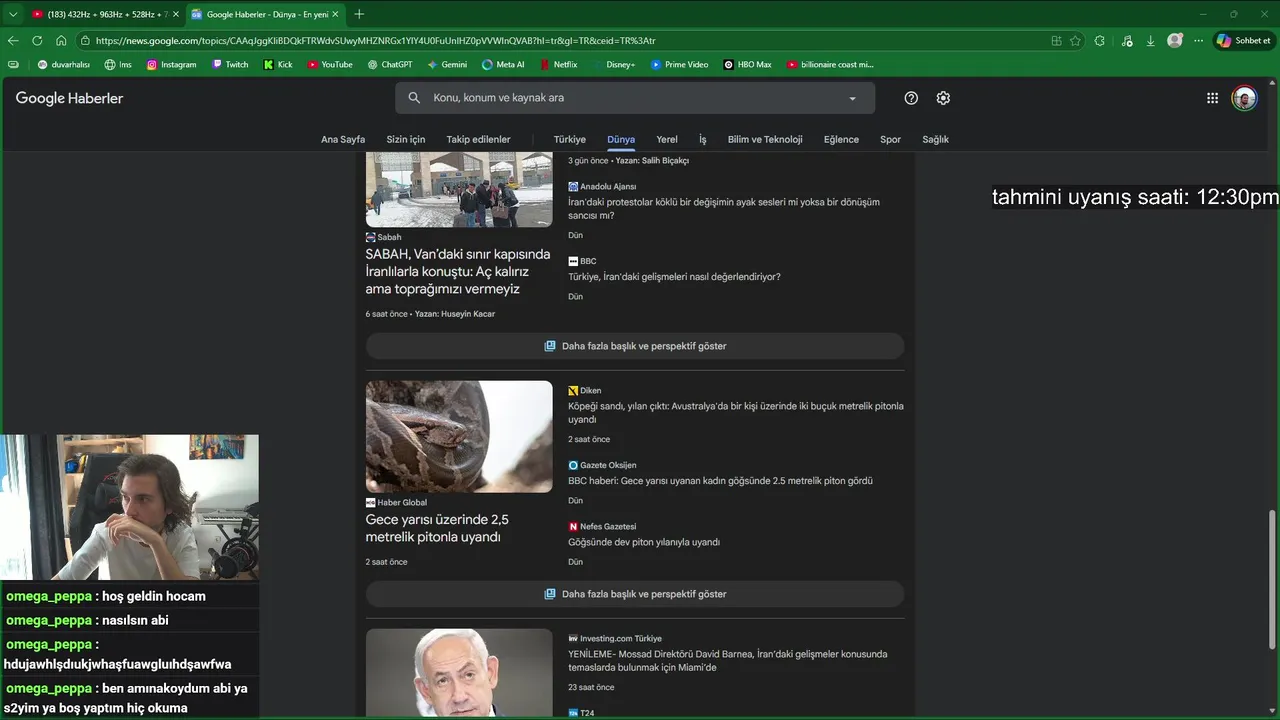This screenshot has height=720, width=1280.
Task: Expand search options dropdown arrow
Action: 852,98
